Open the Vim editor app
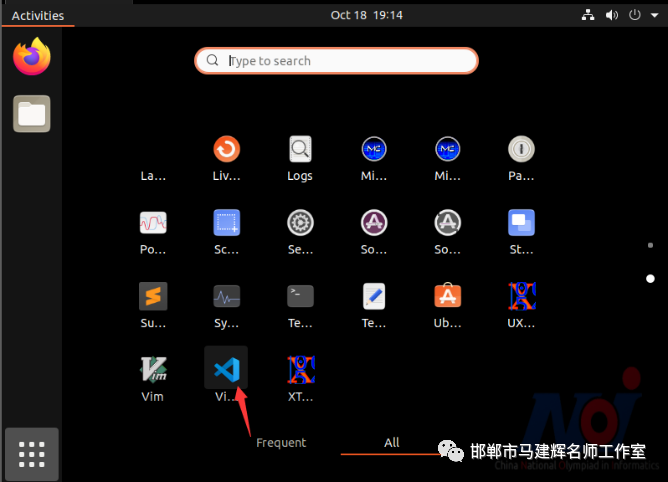Image resolution: width=668 pixels, height=482 pixels. point(153,369)
